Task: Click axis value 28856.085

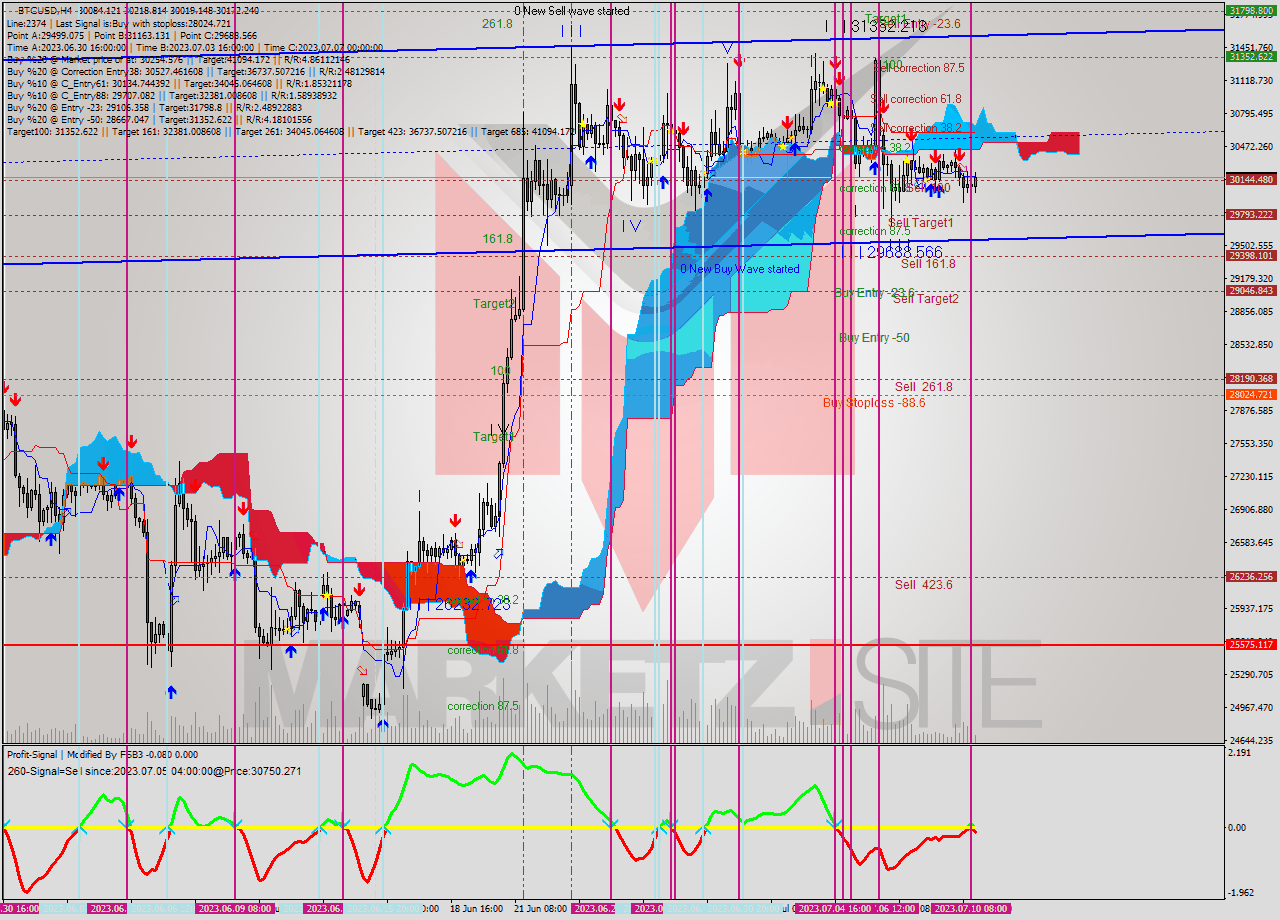Action: [1251, 311]
